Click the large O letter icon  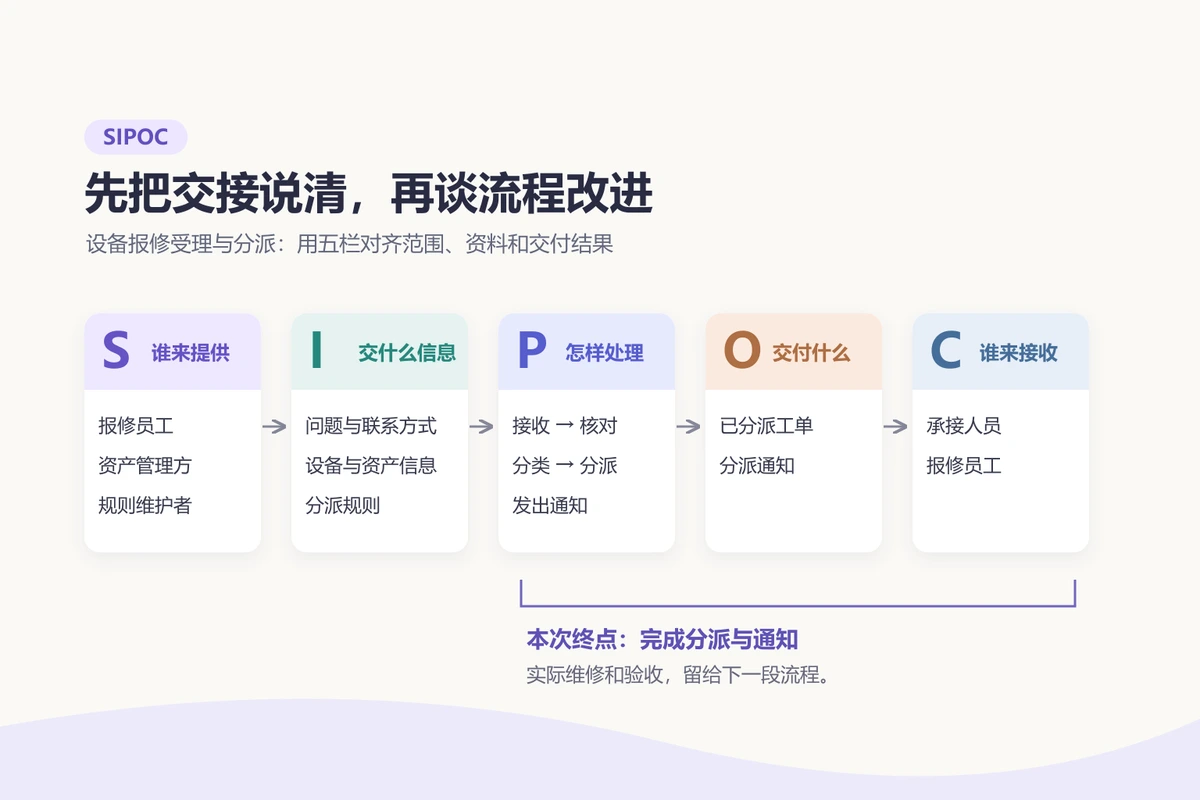click(741, 351)
